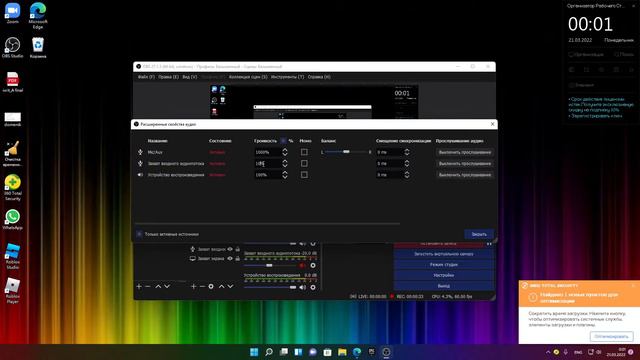Adjust playback device sync offset stepper
This screenshot has width=640, height=360.
coord(407,175)
